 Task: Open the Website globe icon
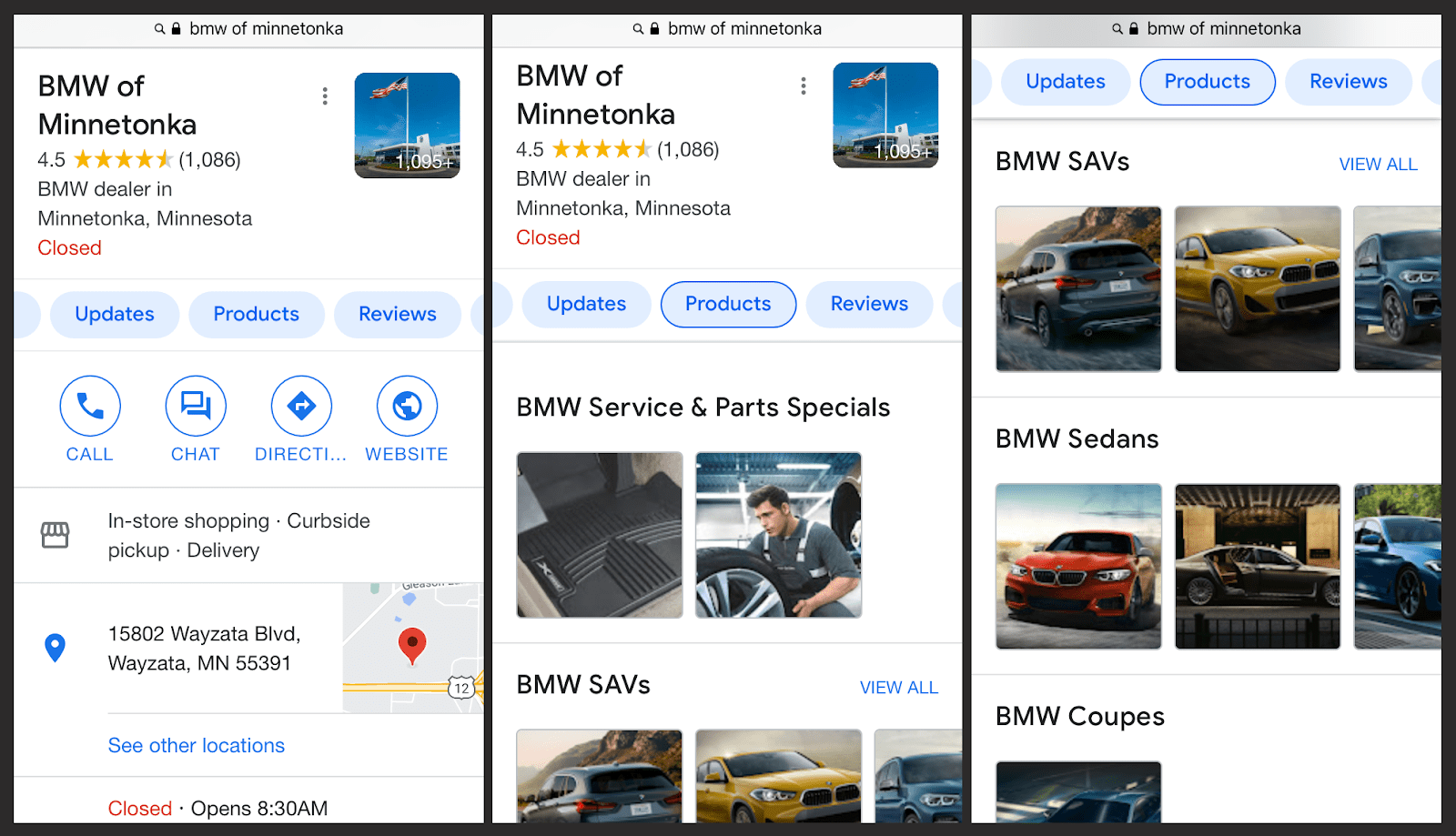407,406
